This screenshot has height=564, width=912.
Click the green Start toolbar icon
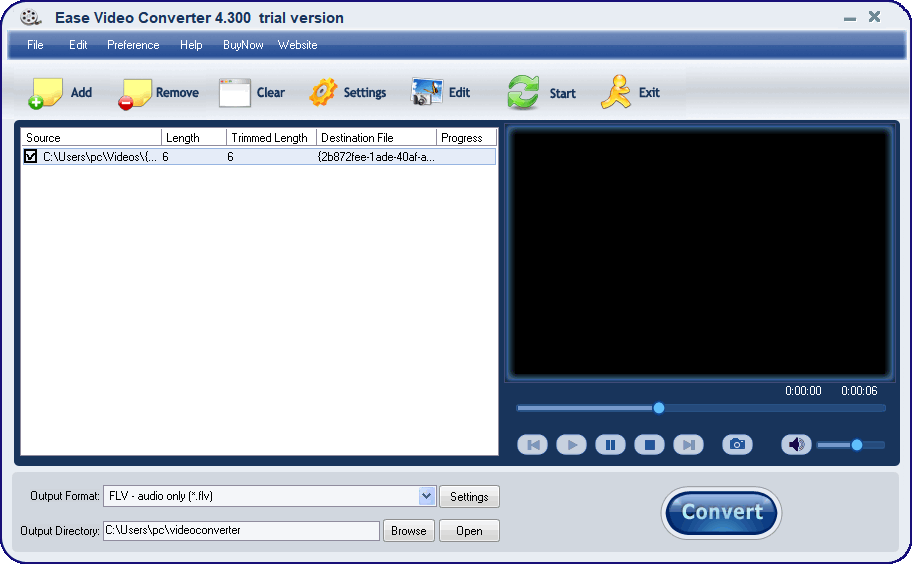(x=523, y=92)
